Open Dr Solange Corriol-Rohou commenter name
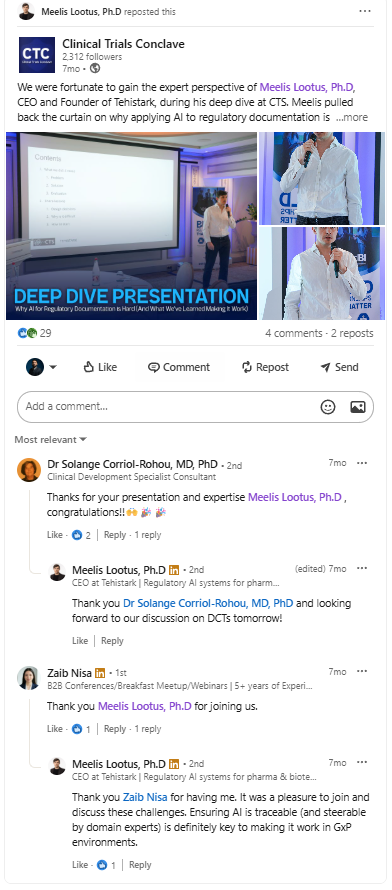The width and height of the screenshot is (392, 890). [x=132, y=464]
